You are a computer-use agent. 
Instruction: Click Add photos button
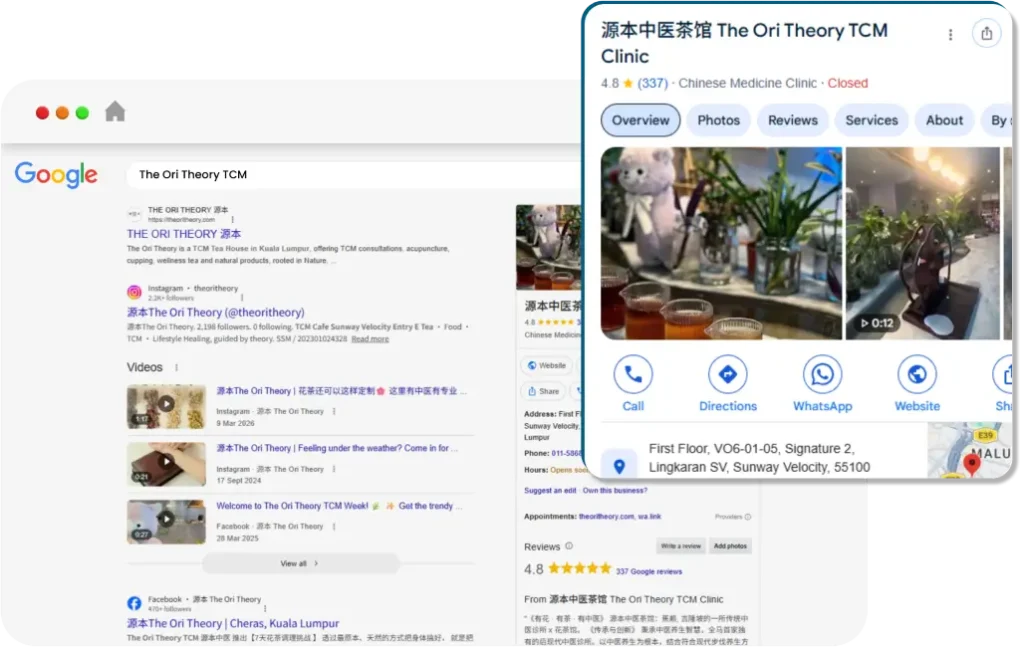(x=730, y=546)
